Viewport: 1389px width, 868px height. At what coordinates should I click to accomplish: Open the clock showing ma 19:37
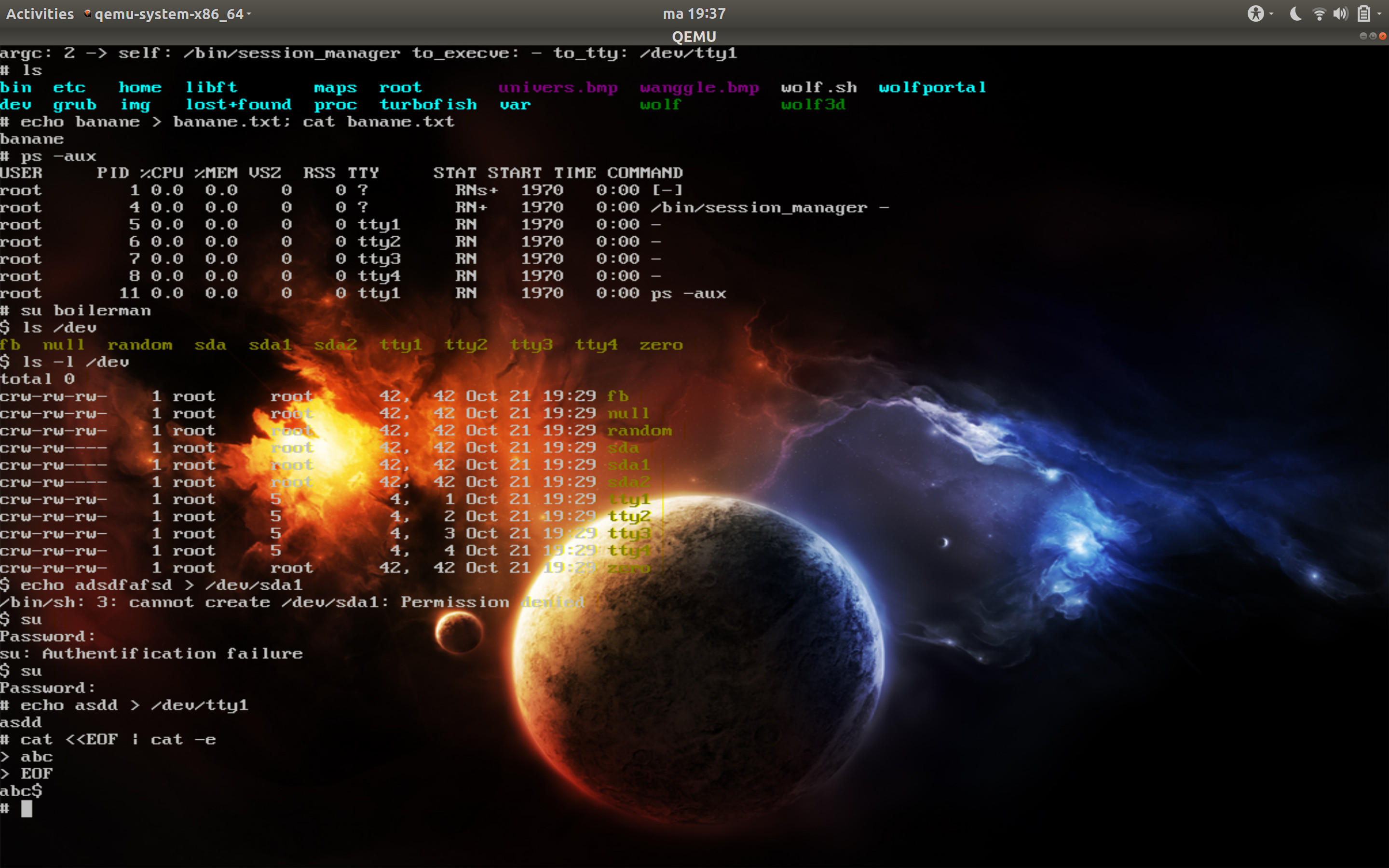pyautogui.click(x=694, y=14)
